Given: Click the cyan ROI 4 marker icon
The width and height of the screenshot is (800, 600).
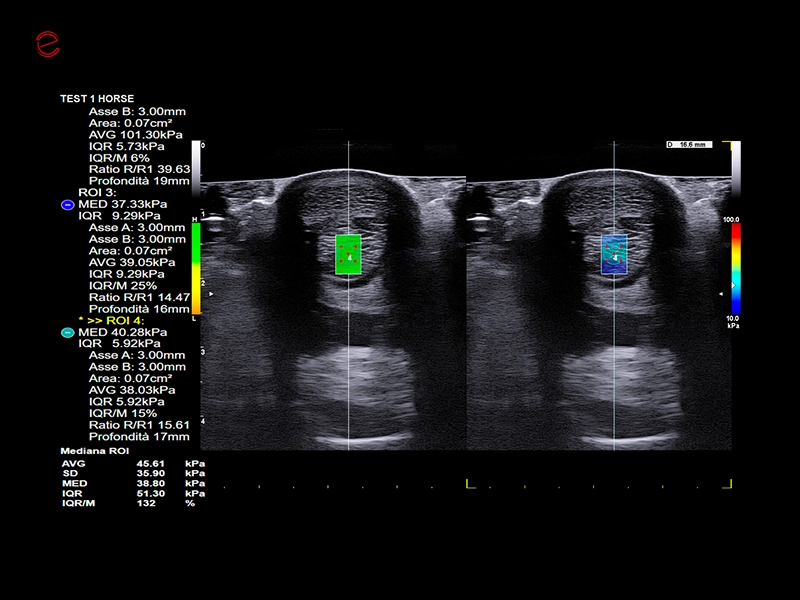Looking at the screenshot, I should click(x=67, y=331).
